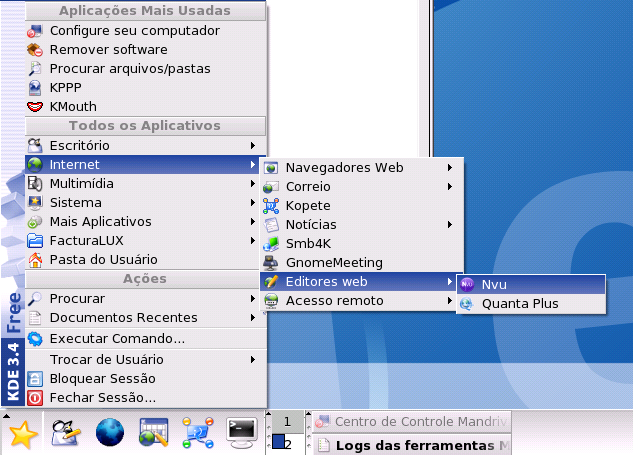633x455 pixels.
Task: Expand the Escritório submenu arrow
Action: click(x=253, y=145)
